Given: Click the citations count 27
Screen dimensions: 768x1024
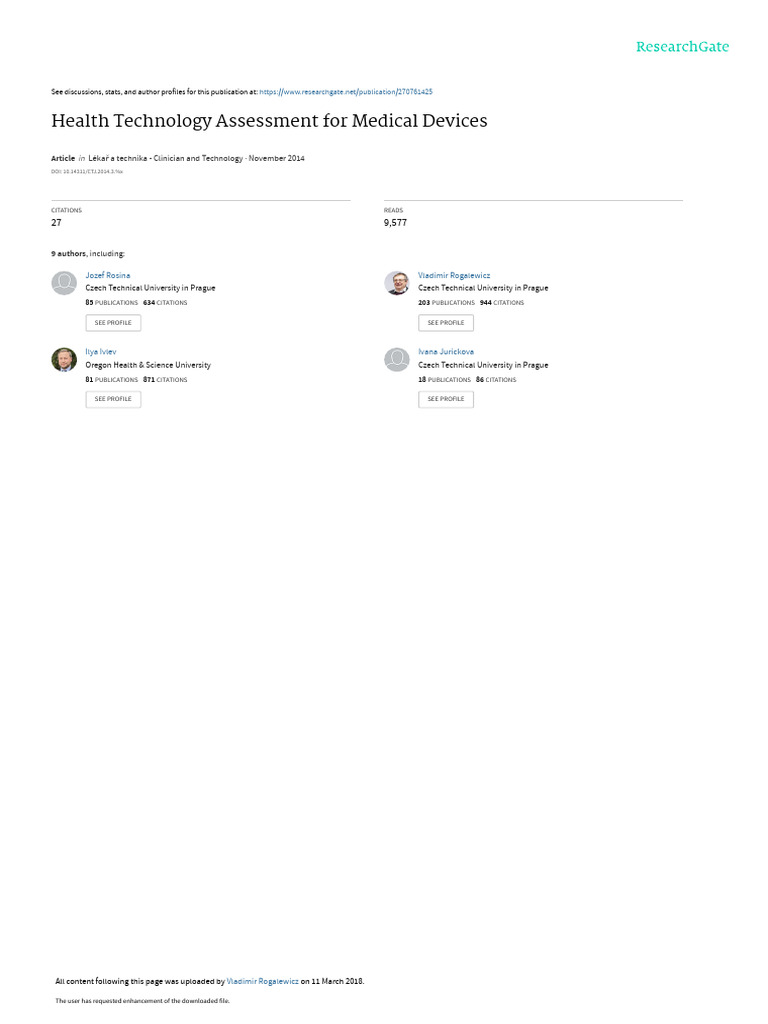Looking at the screenshot, I should click(56, 223).
